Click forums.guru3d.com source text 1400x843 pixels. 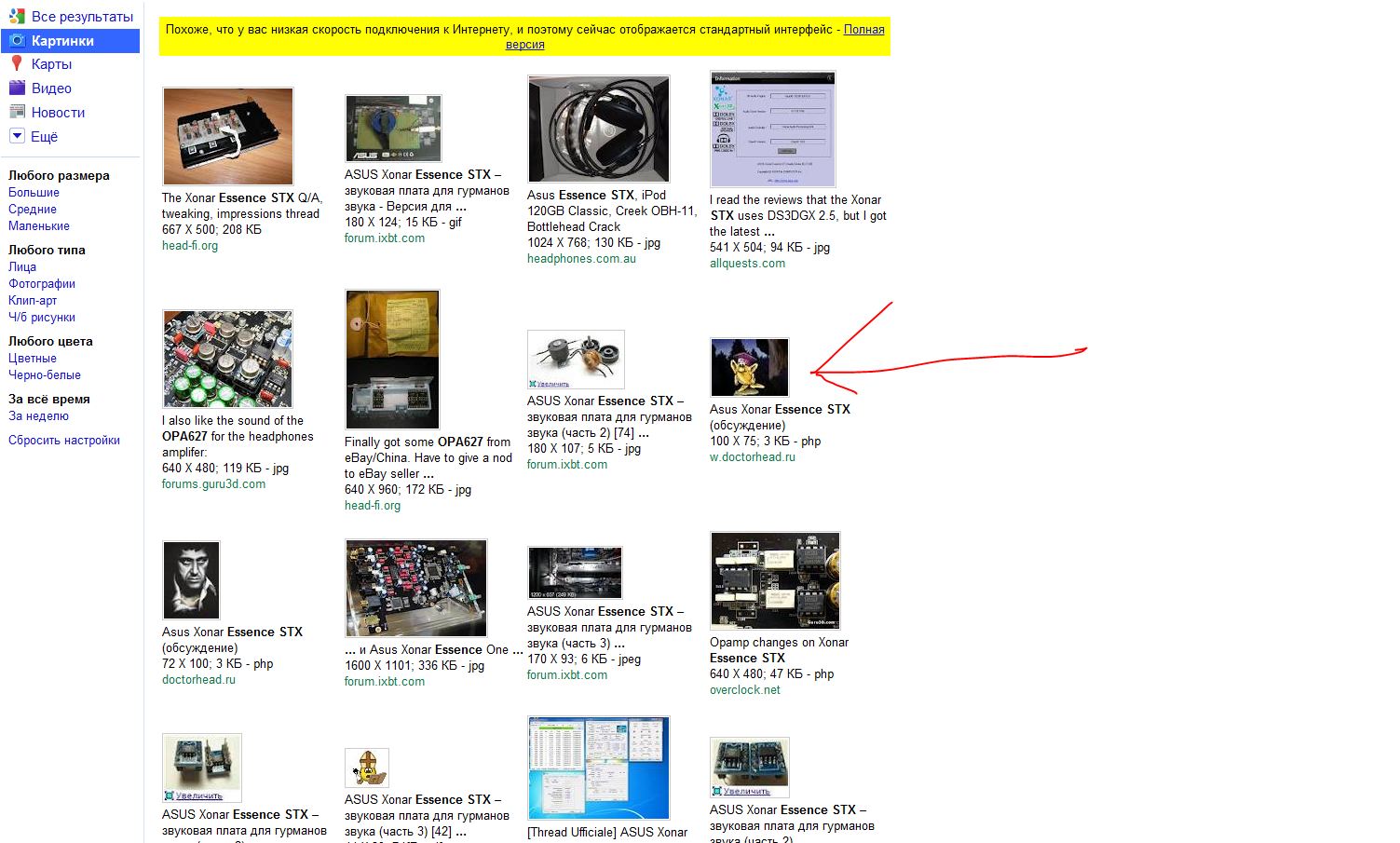pyautogui.click(x=213, y=484)
